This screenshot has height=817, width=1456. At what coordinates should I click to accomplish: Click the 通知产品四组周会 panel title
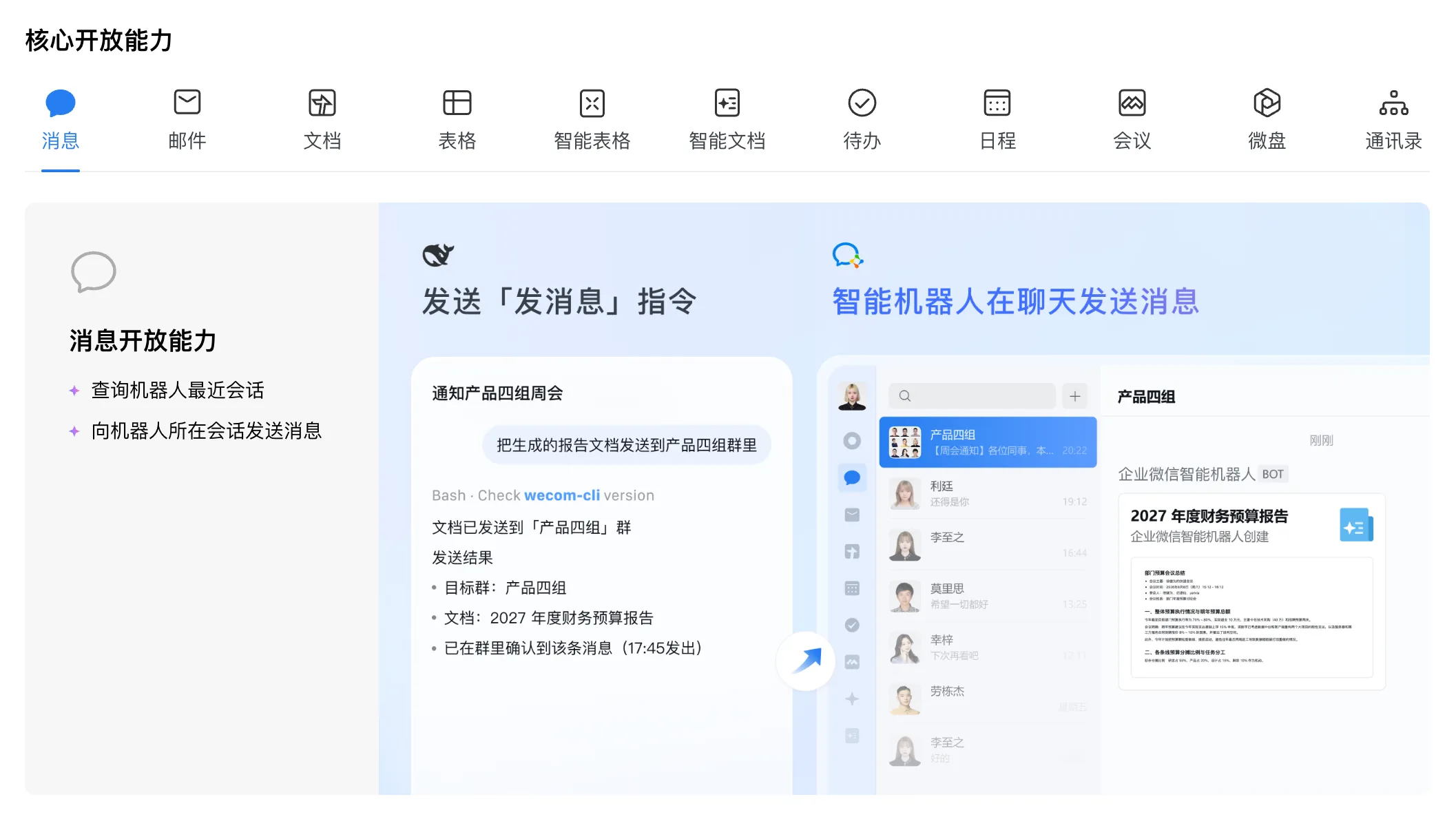(497, 393)
